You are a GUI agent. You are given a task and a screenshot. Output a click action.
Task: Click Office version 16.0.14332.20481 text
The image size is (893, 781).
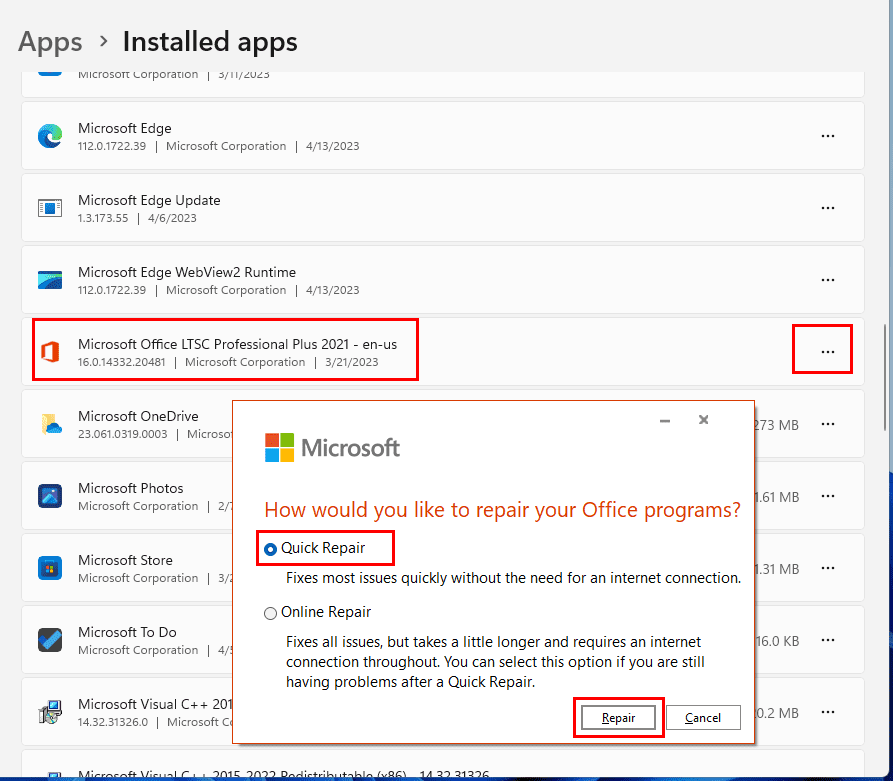pyautogui.click(x=121, y=362)
